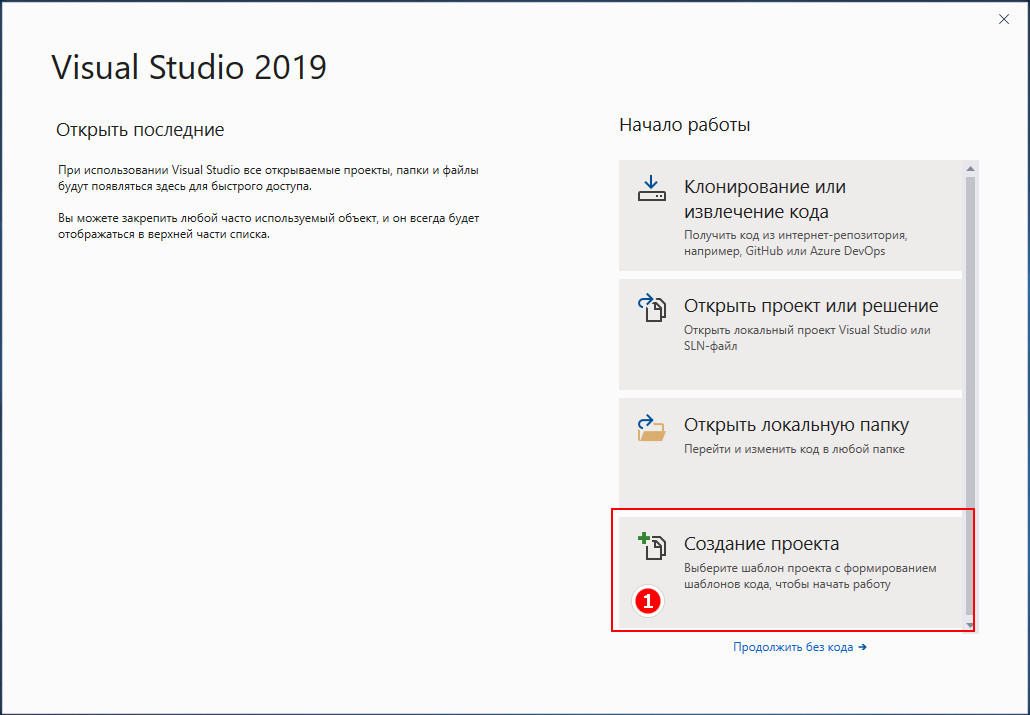1030x715 pixels.
Task: Click the create project plus-document icon
Action: (x=652, y=546)
